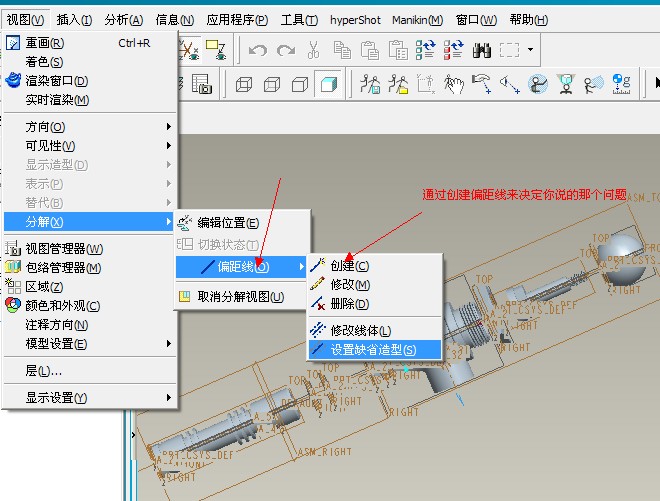
Task: Choose 重画(R) redraw entry
Action: click(x=90, y=43)
